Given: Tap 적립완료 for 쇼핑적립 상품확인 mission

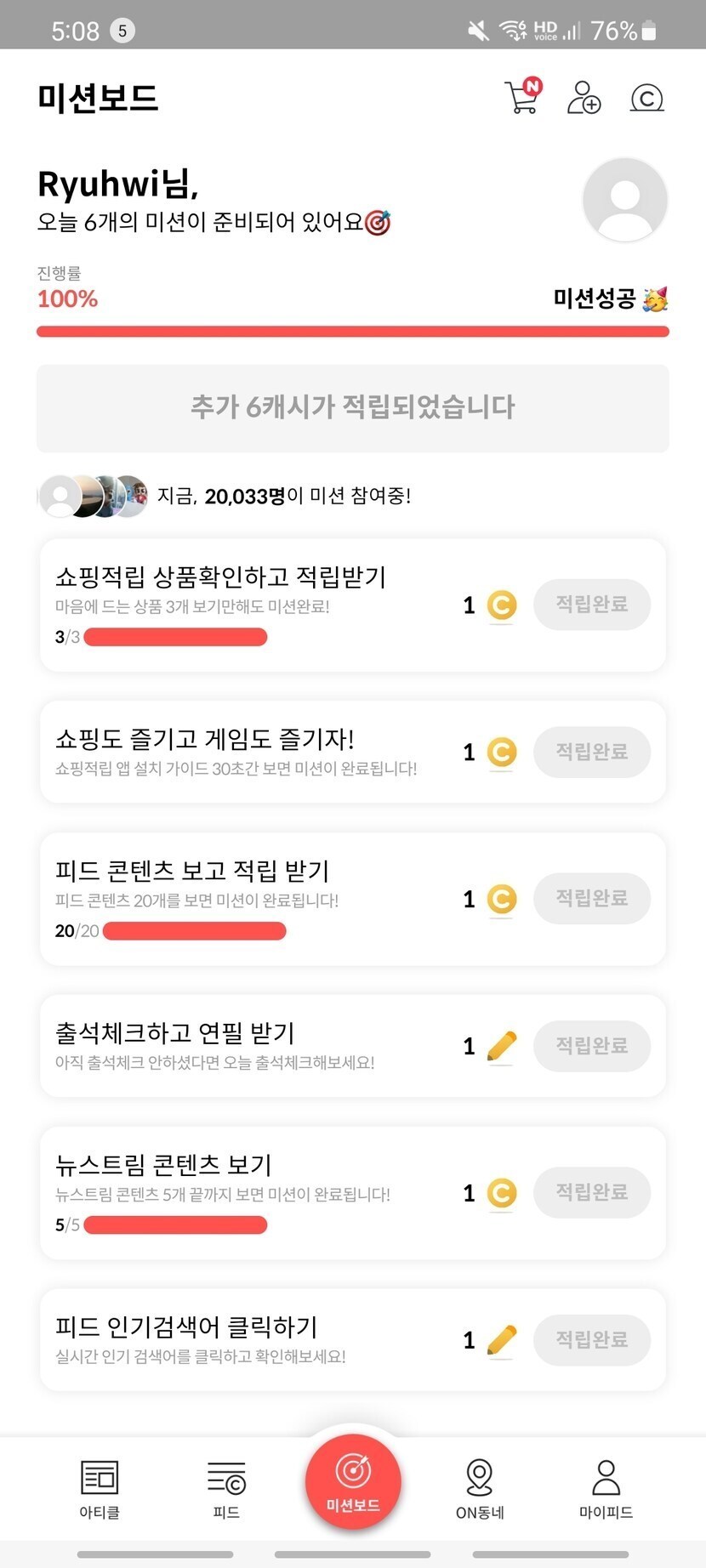Looking at the screenshot, I should pos(592,605).
